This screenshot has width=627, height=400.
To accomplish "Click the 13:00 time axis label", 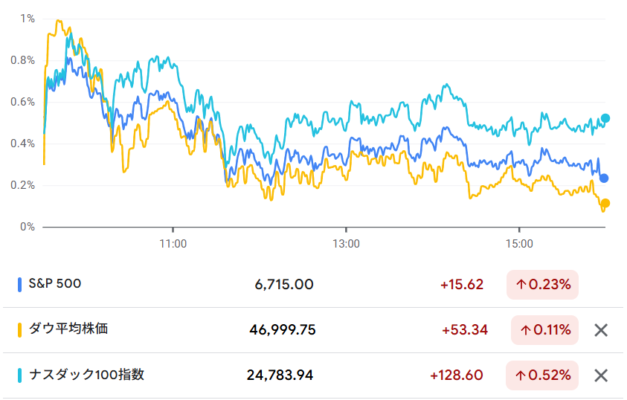I will [346, 243].
